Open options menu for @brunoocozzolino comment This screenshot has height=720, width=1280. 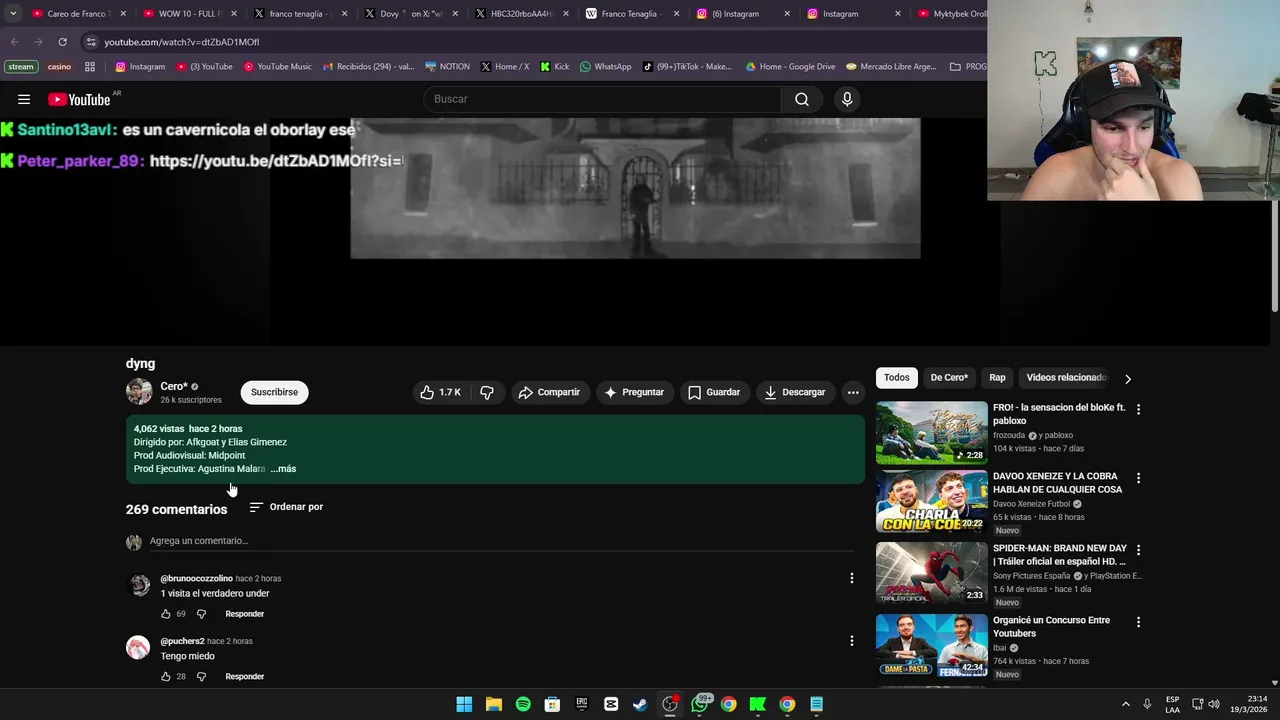pos(852,578)
